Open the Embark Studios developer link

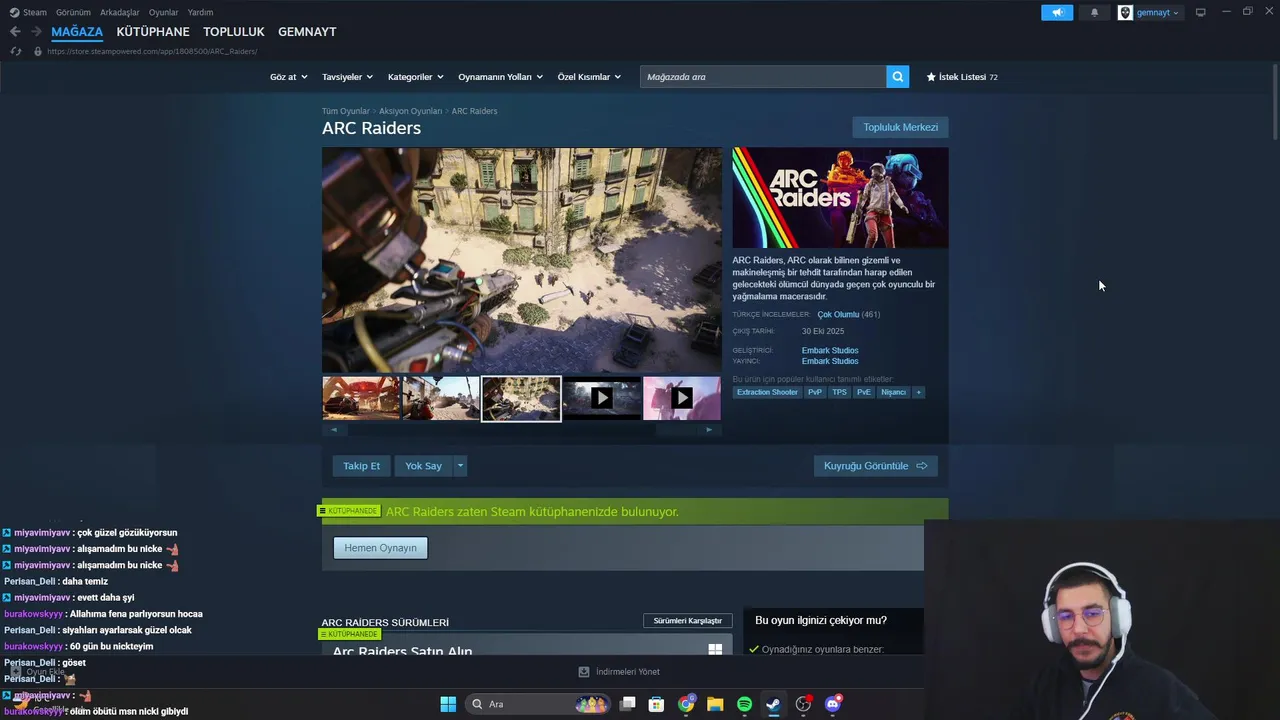[x=830, y=350]
